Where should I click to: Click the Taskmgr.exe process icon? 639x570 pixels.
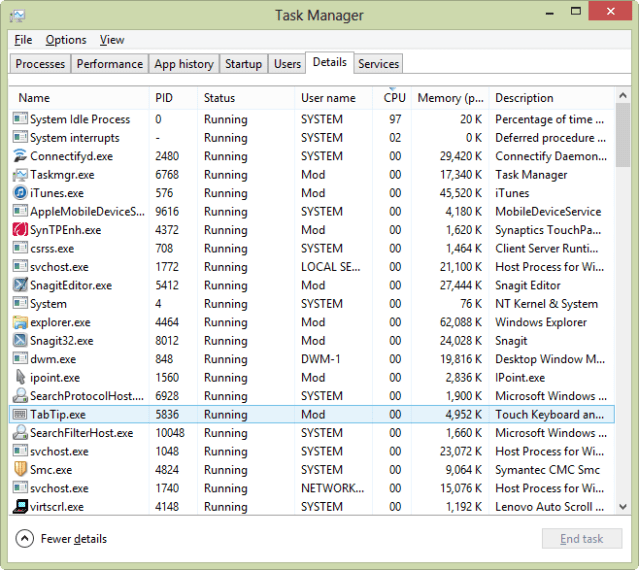click(20, 175)
